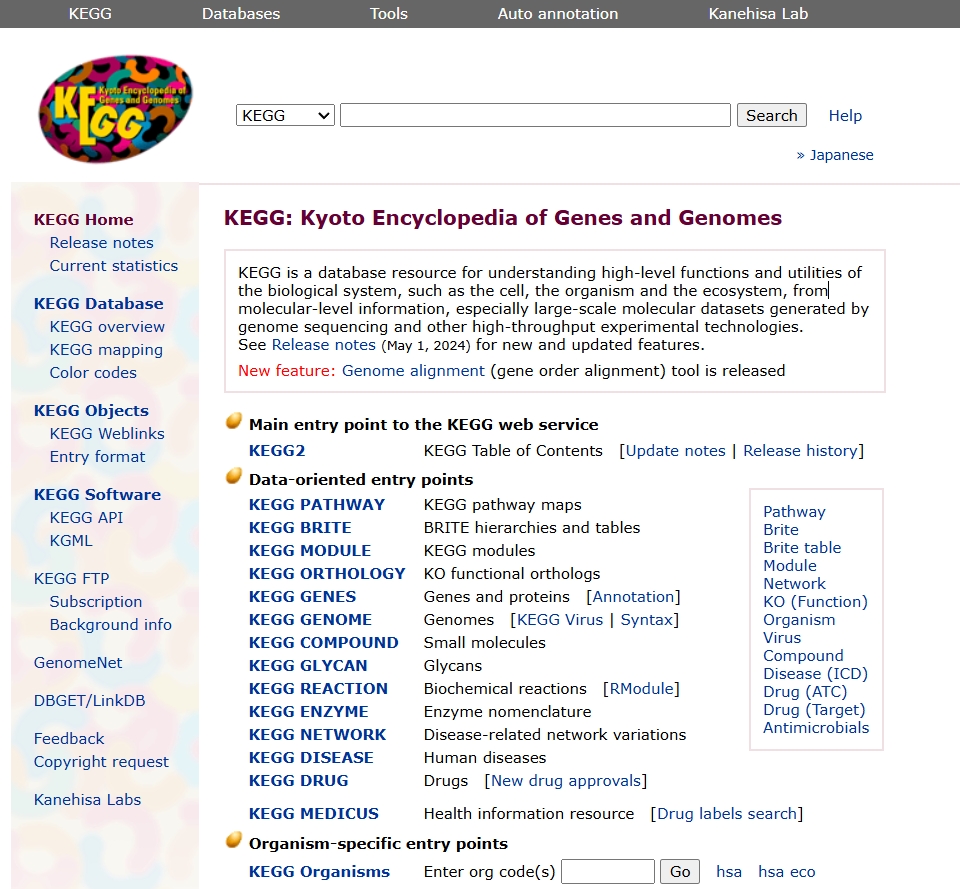This screenshot has height=889, width=960.
Task: Open KEGG API sidebar link
Action: [x=86, y=517]
